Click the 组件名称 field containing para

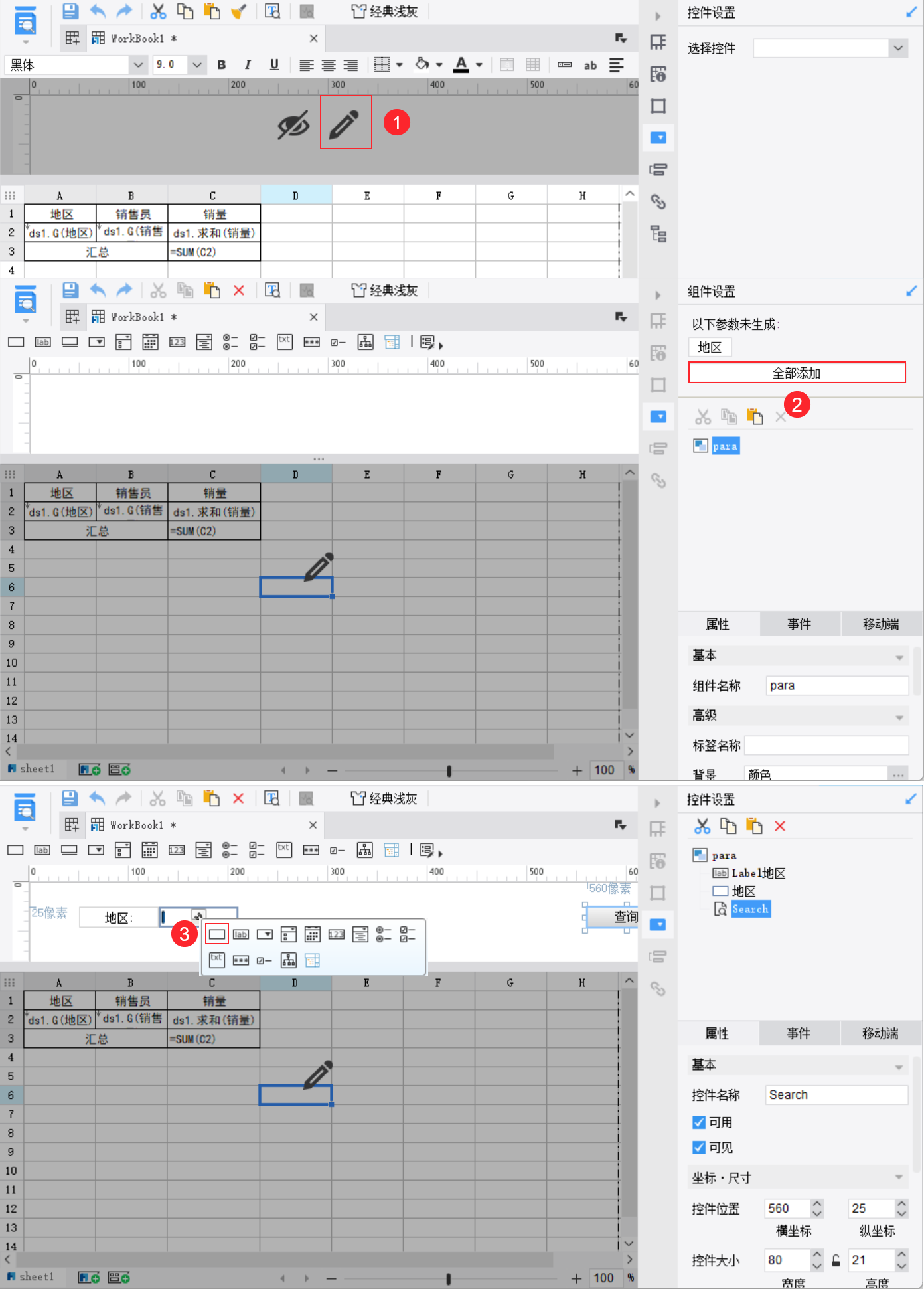[x=837, y=685]
